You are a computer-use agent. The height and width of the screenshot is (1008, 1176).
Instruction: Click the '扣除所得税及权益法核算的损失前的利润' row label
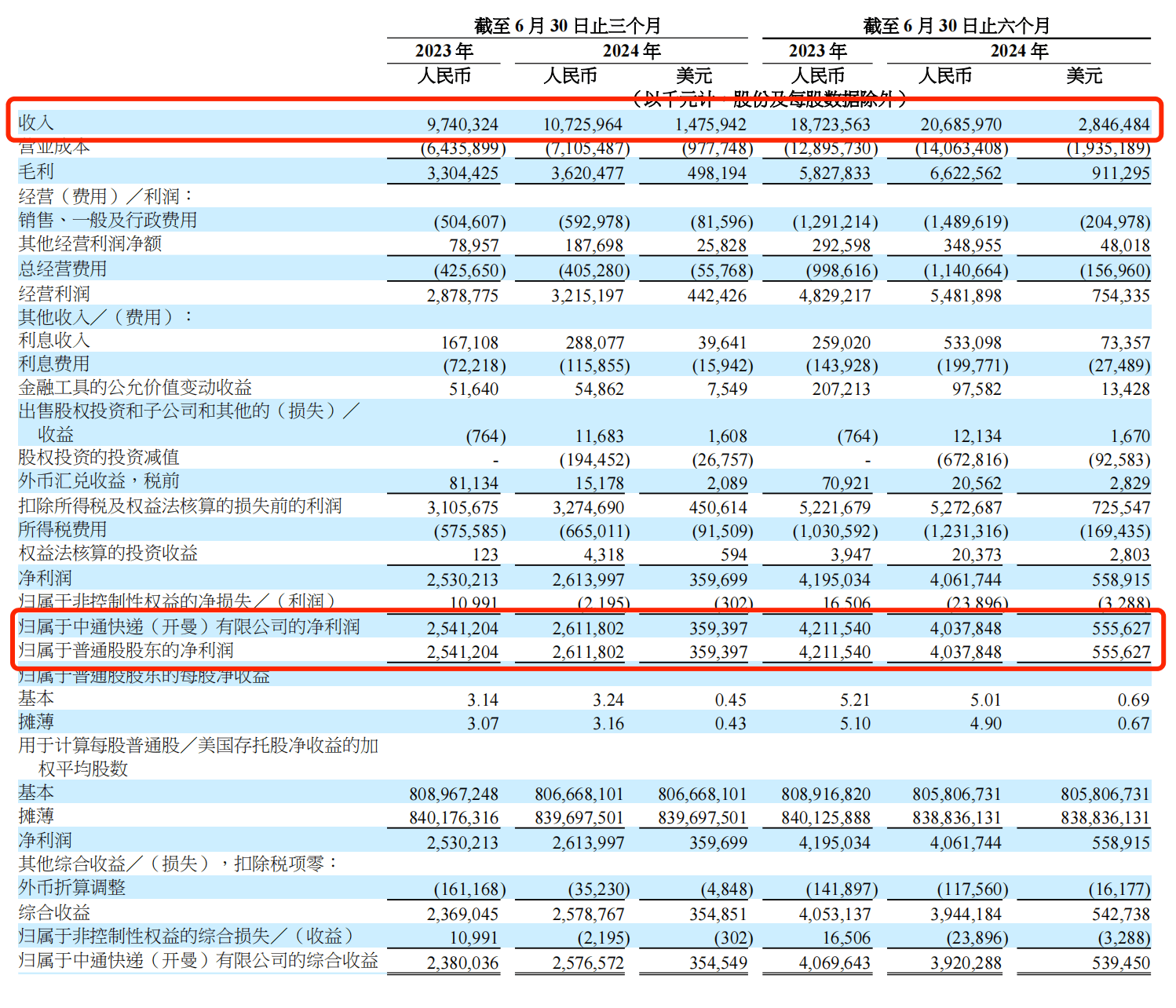(180, 506)
